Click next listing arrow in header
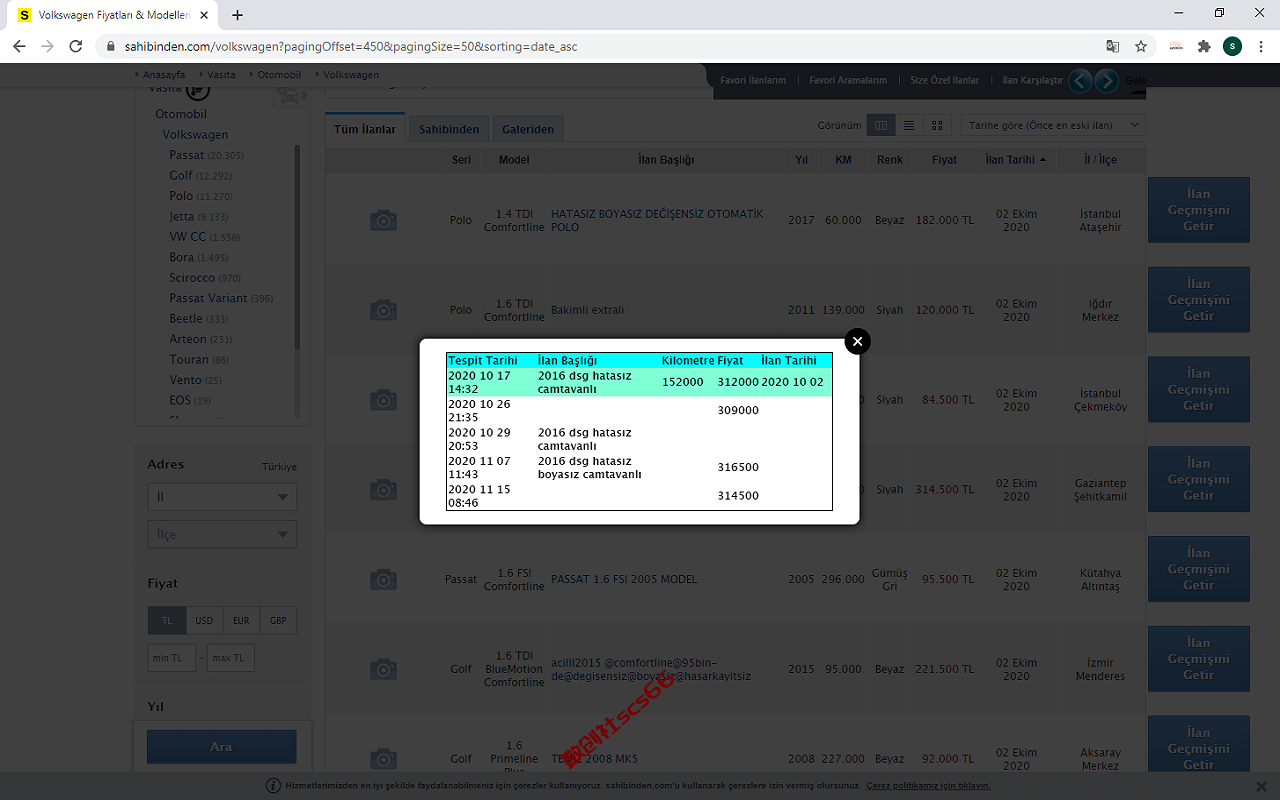This screenshot has height=800, width=1280. pyautogui.click(x=1106, y=81)
